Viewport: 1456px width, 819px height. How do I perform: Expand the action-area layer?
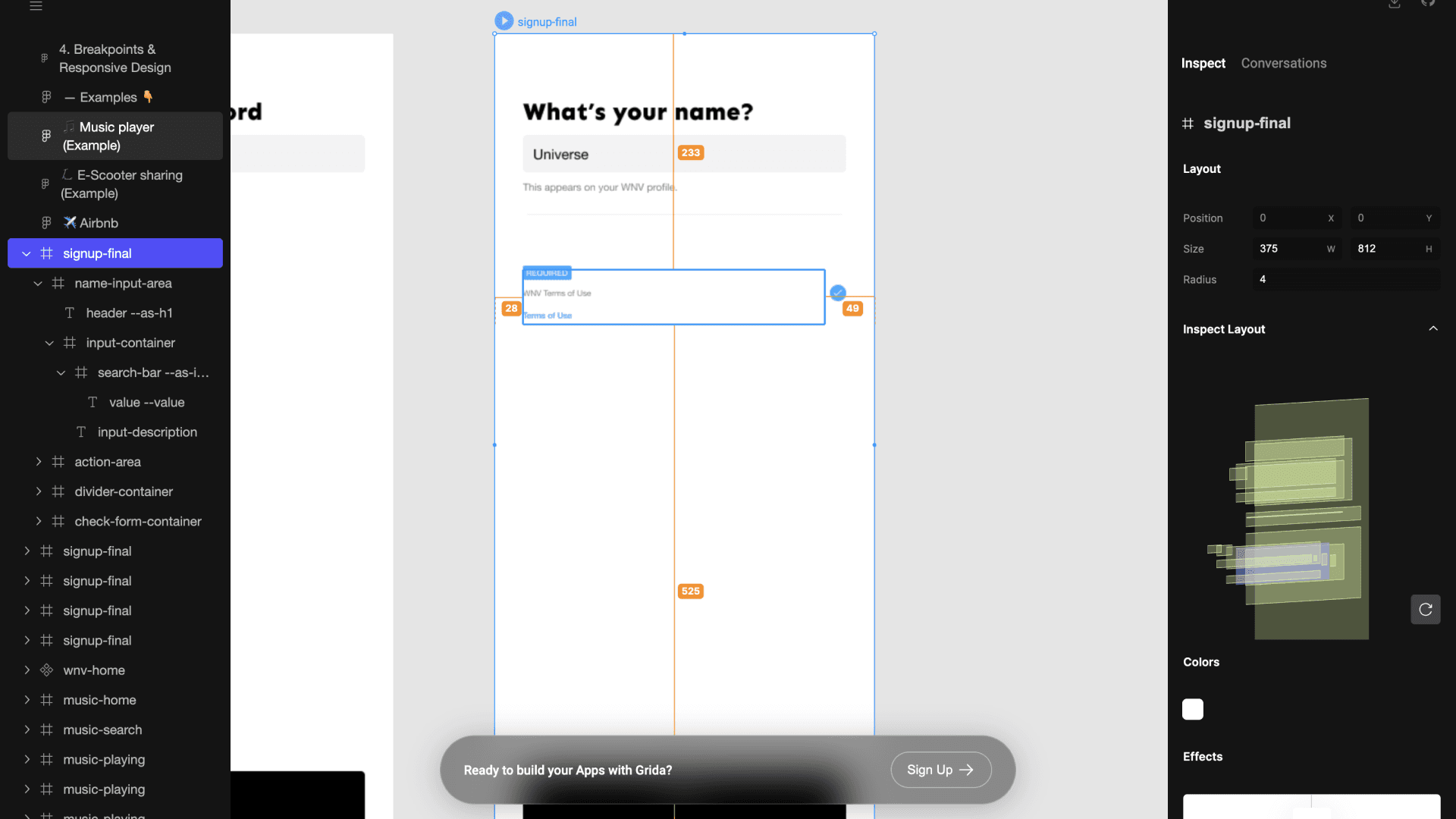pos(39,462)
